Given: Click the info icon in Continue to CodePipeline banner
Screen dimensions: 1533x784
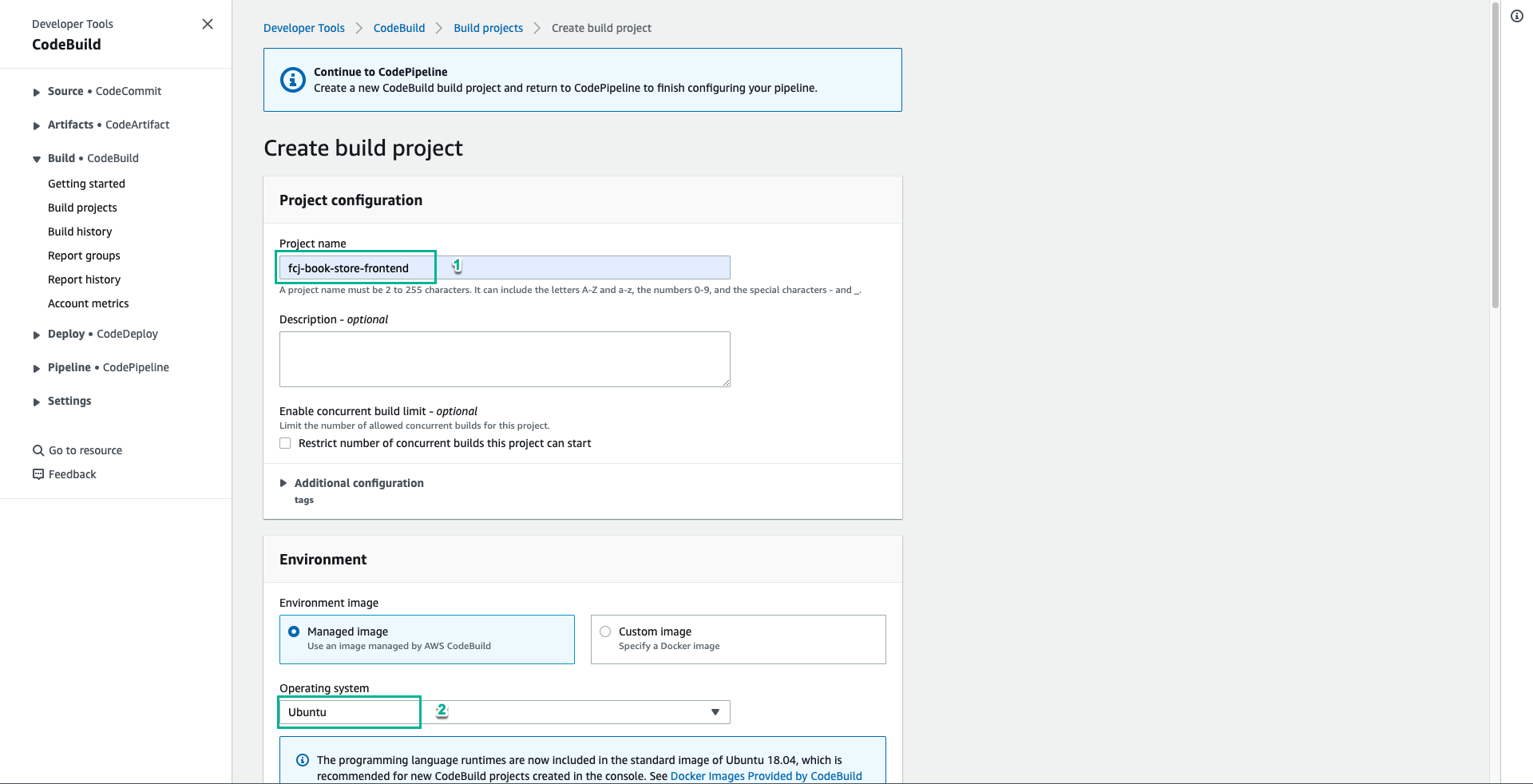Looking at the screenshot, I should click(x=293, y=80).
